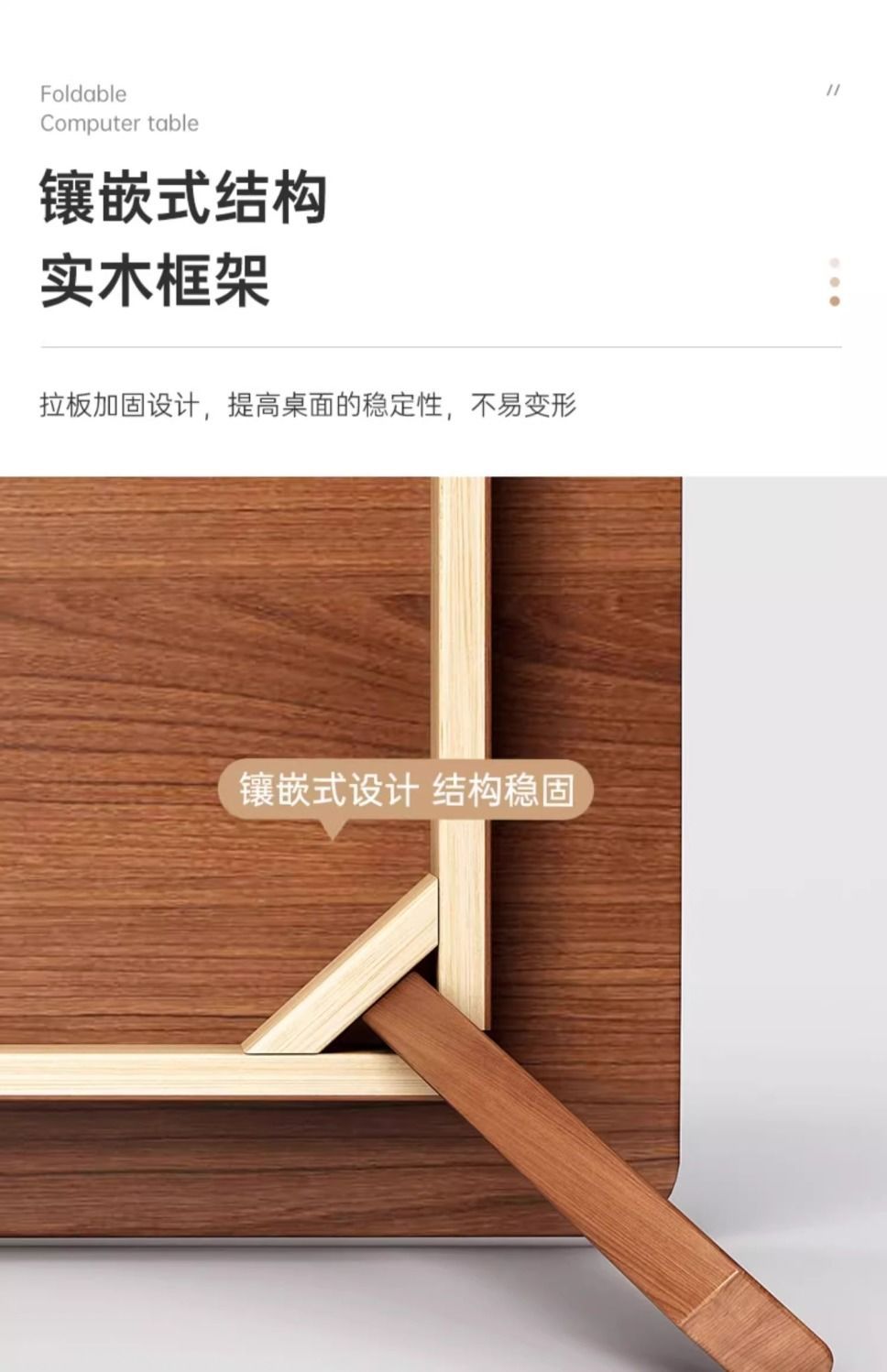Screen dimensions: 887x1372
Task: Click the description text 拉板加固设计
Action: click(119, 404)
